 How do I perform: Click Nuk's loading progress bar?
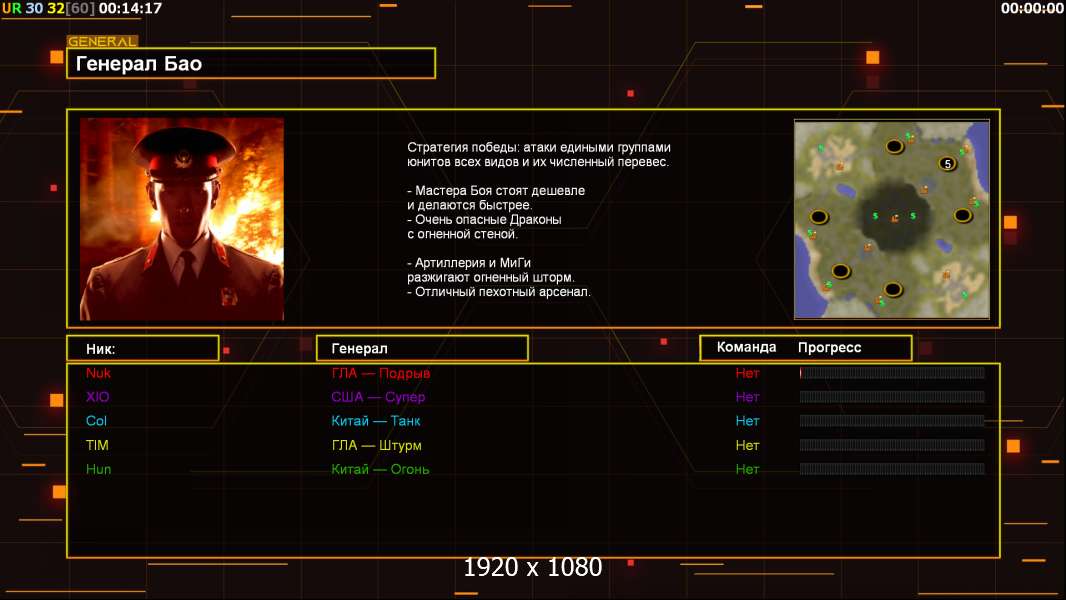point(892,372)
